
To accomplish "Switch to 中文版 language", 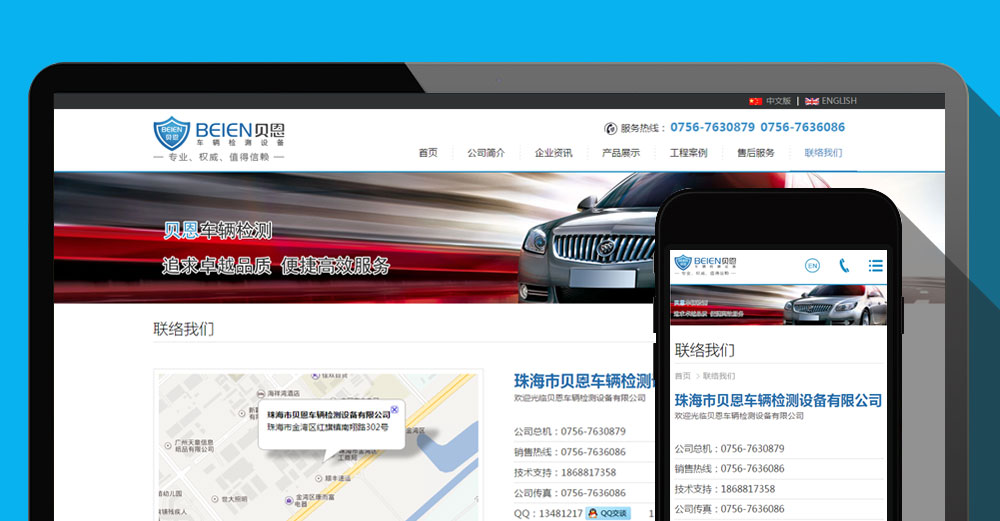I will (778, 101).
